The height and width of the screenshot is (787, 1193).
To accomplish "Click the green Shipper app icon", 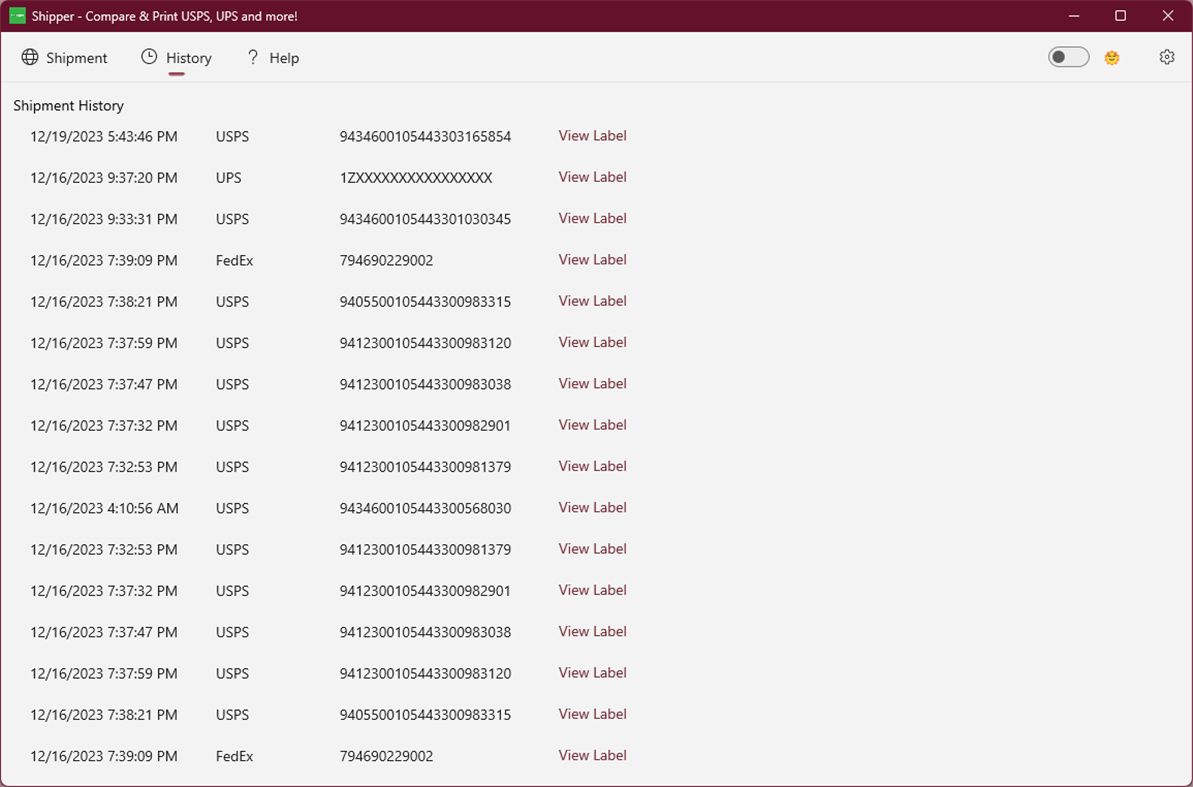I will (17, 16).
